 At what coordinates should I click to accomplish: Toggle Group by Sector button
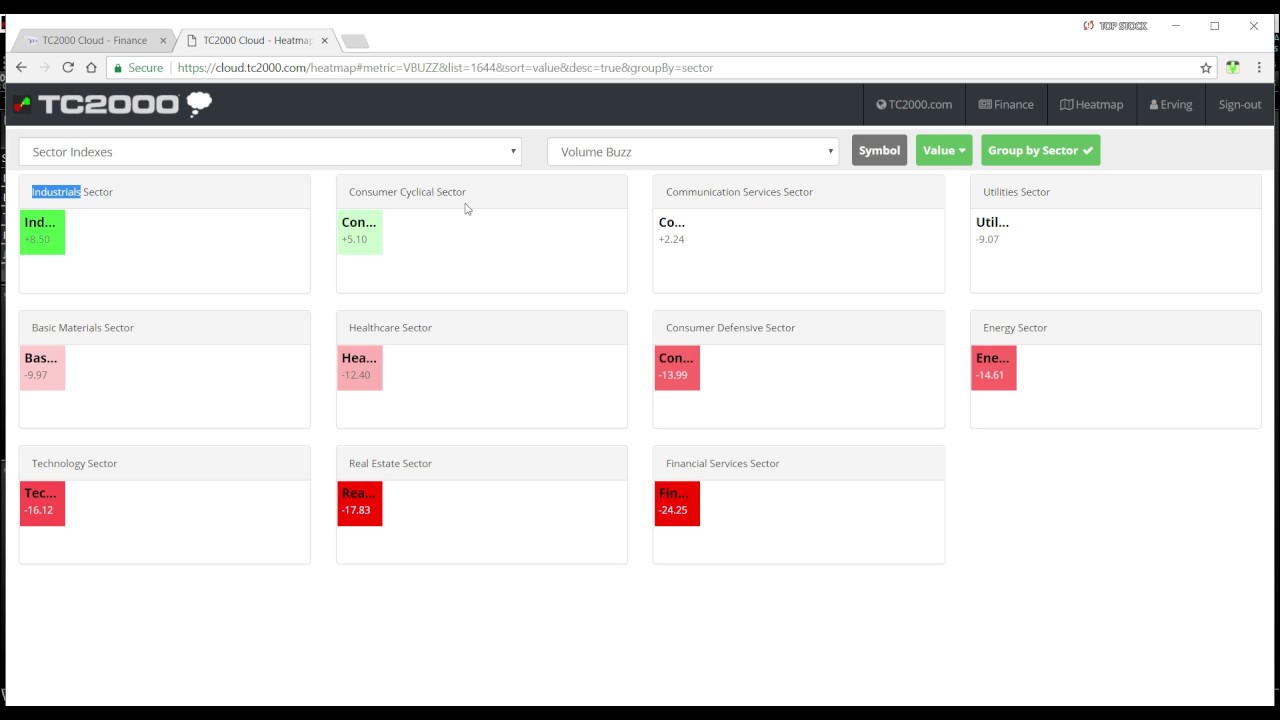(x=1040, y=151)
